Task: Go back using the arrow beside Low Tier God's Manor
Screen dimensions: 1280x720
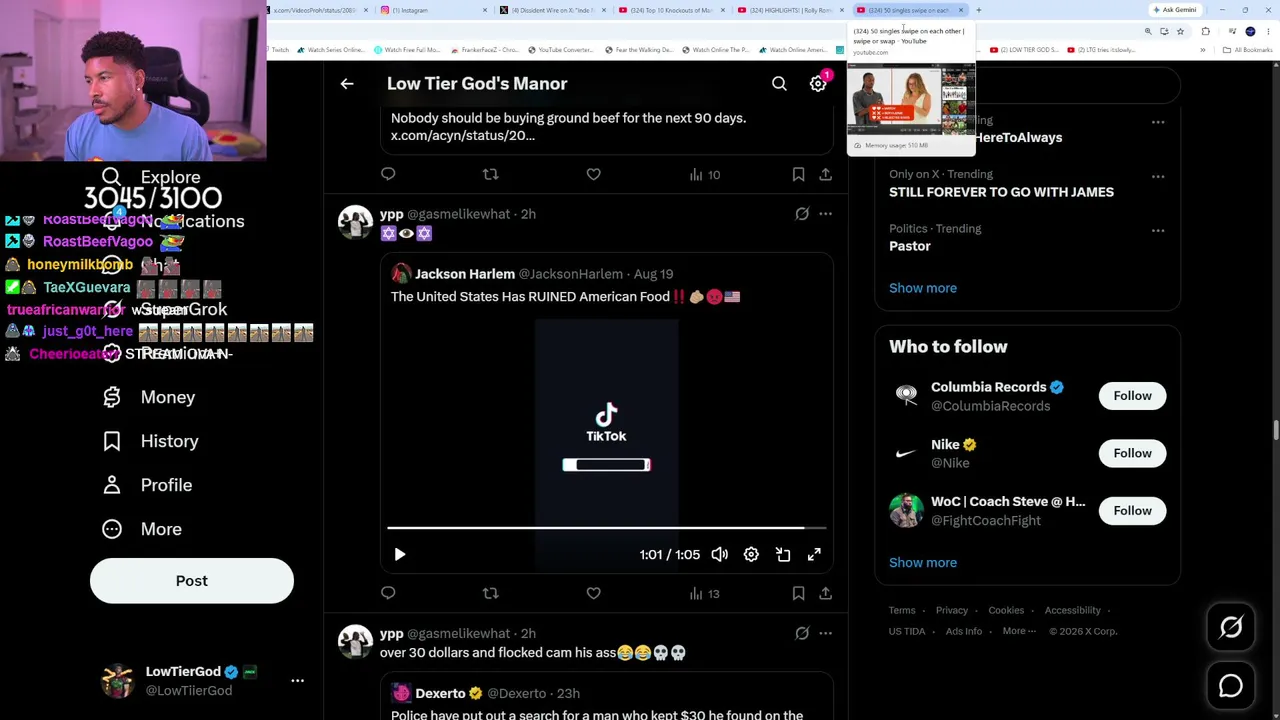Action: (x=347, y=84)
